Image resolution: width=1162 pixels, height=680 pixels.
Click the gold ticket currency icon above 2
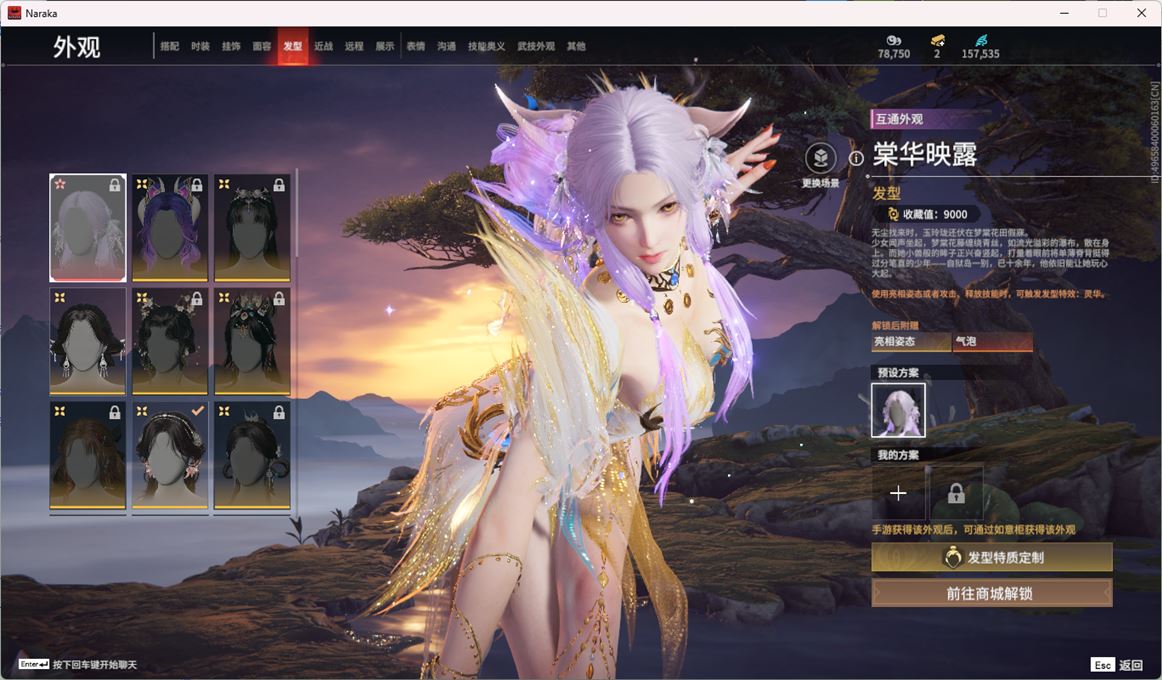pyautogui.click(x=937, y=40)
